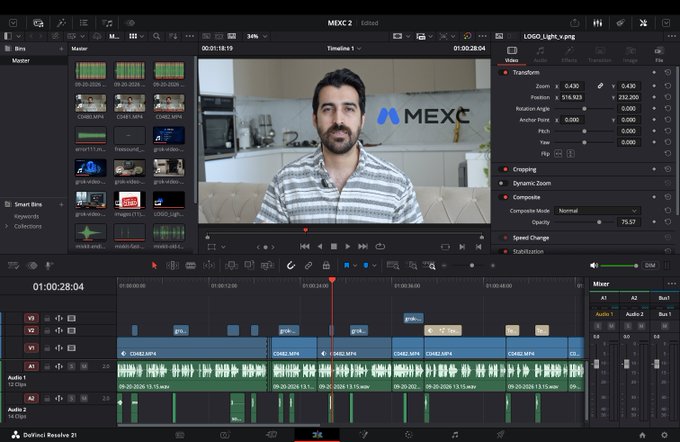Activate the trim edit mode tool

click(x=172, y=265)
